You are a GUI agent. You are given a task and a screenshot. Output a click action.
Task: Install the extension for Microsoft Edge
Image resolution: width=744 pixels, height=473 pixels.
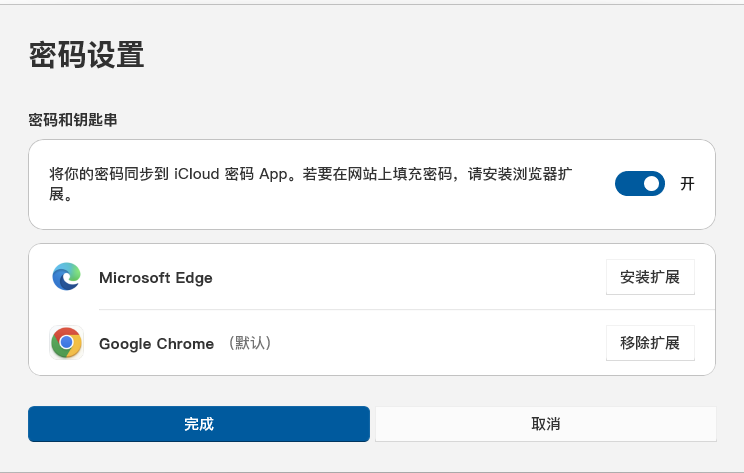(x=650, y=277)
